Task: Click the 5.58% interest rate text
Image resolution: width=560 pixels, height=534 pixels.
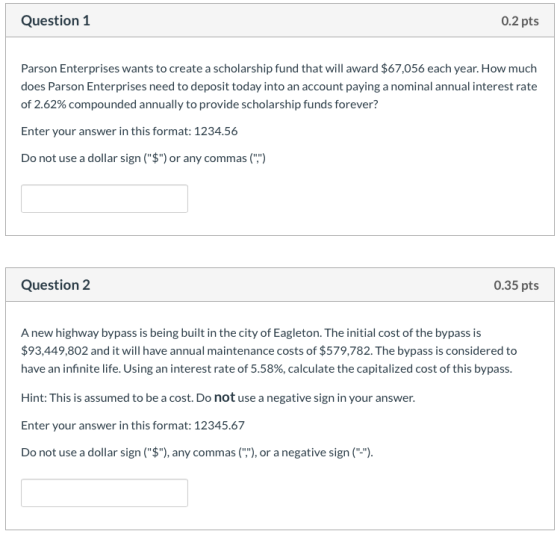Action: pos(267,369)
